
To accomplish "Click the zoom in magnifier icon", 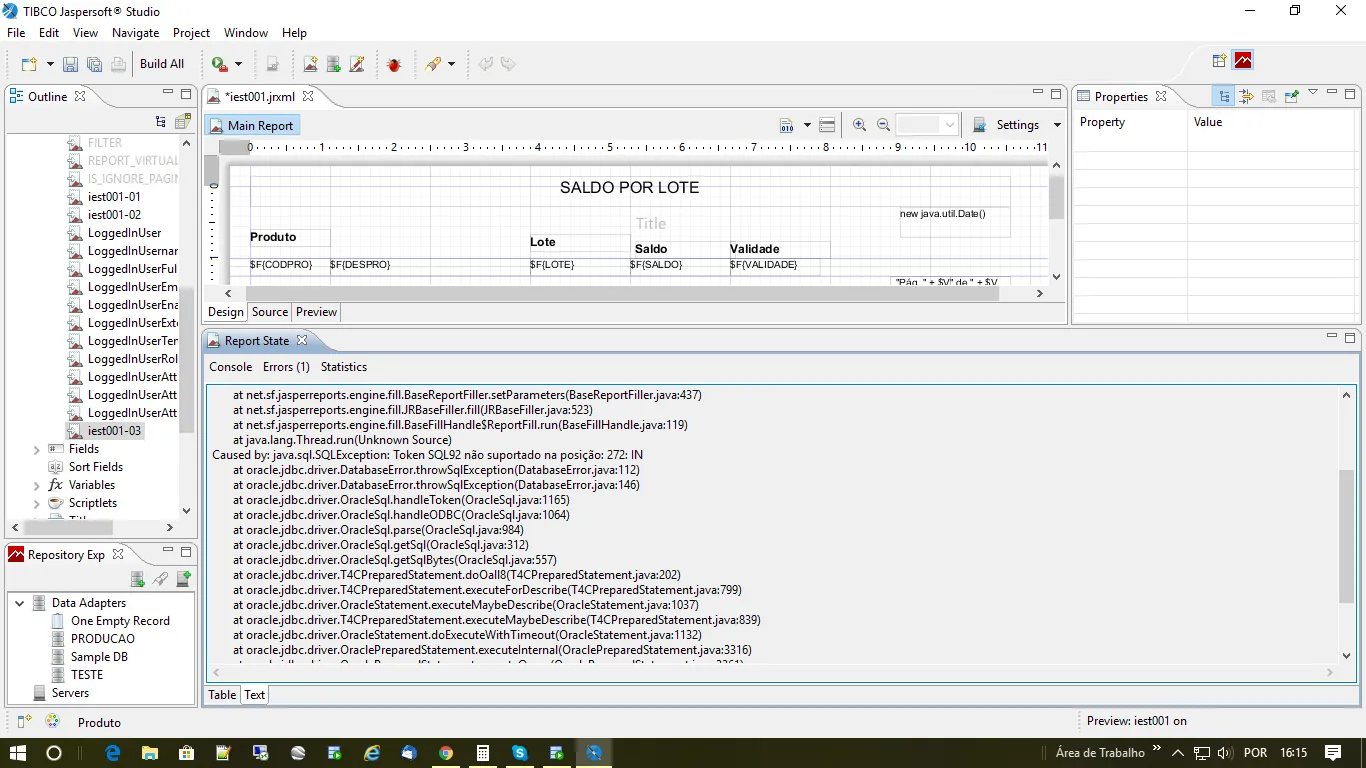I will pyautogui.click(x=859, y=125).
